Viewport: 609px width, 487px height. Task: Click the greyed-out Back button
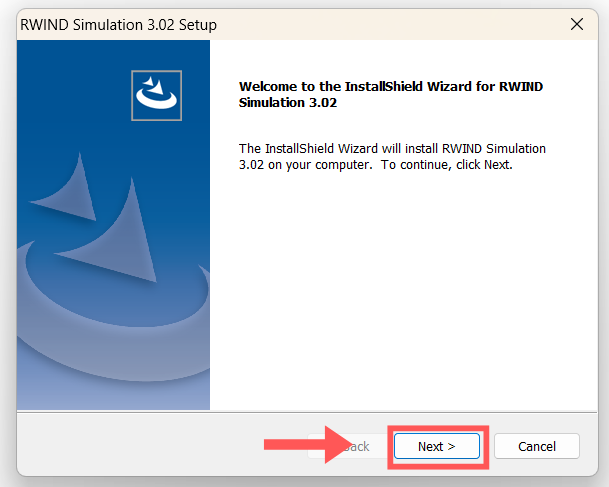pyautogui.click(x=356, y=446)
